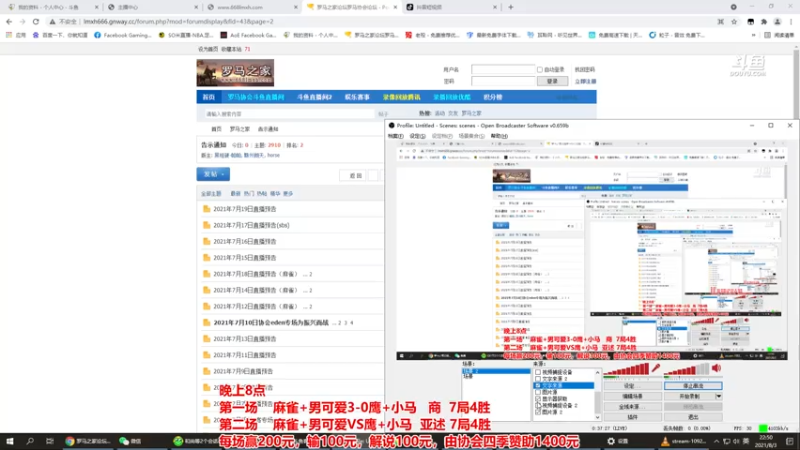Open a new browser tab
Screen dimensions: 800x450
(511, 7)
